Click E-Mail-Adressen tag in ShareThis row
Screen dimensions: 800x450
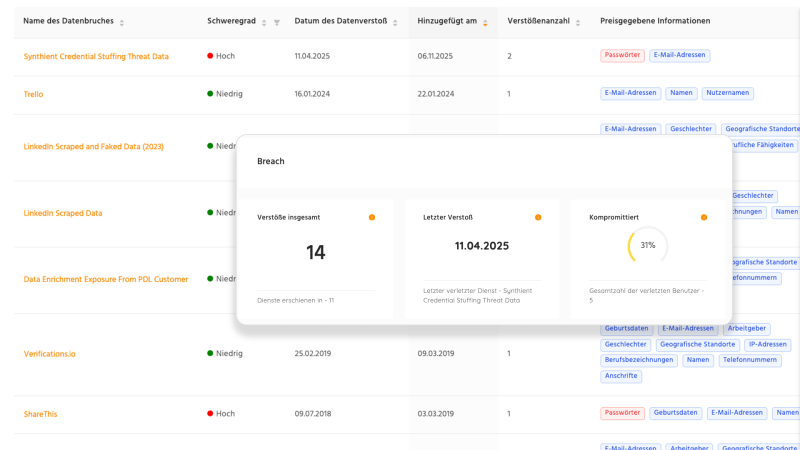click(x=737, y=413)
